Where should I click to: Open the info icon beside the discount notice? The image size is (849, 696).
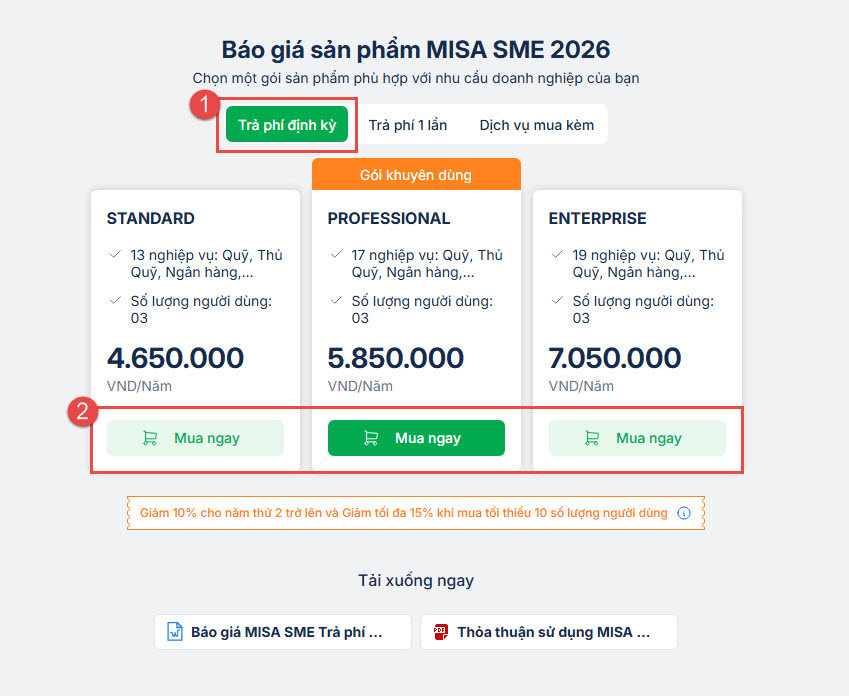[684, 513]
